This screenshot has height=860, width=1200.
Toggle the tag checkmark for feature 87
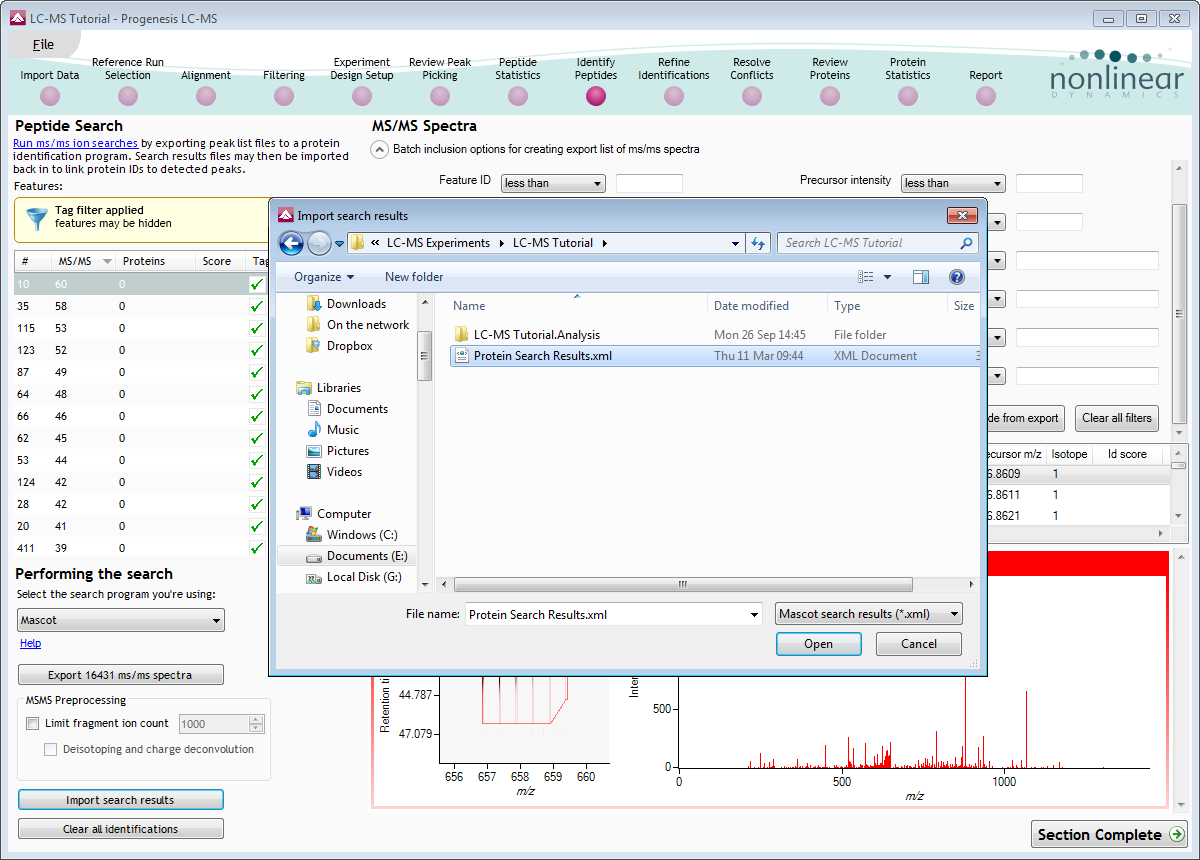(x=257, y=372)
